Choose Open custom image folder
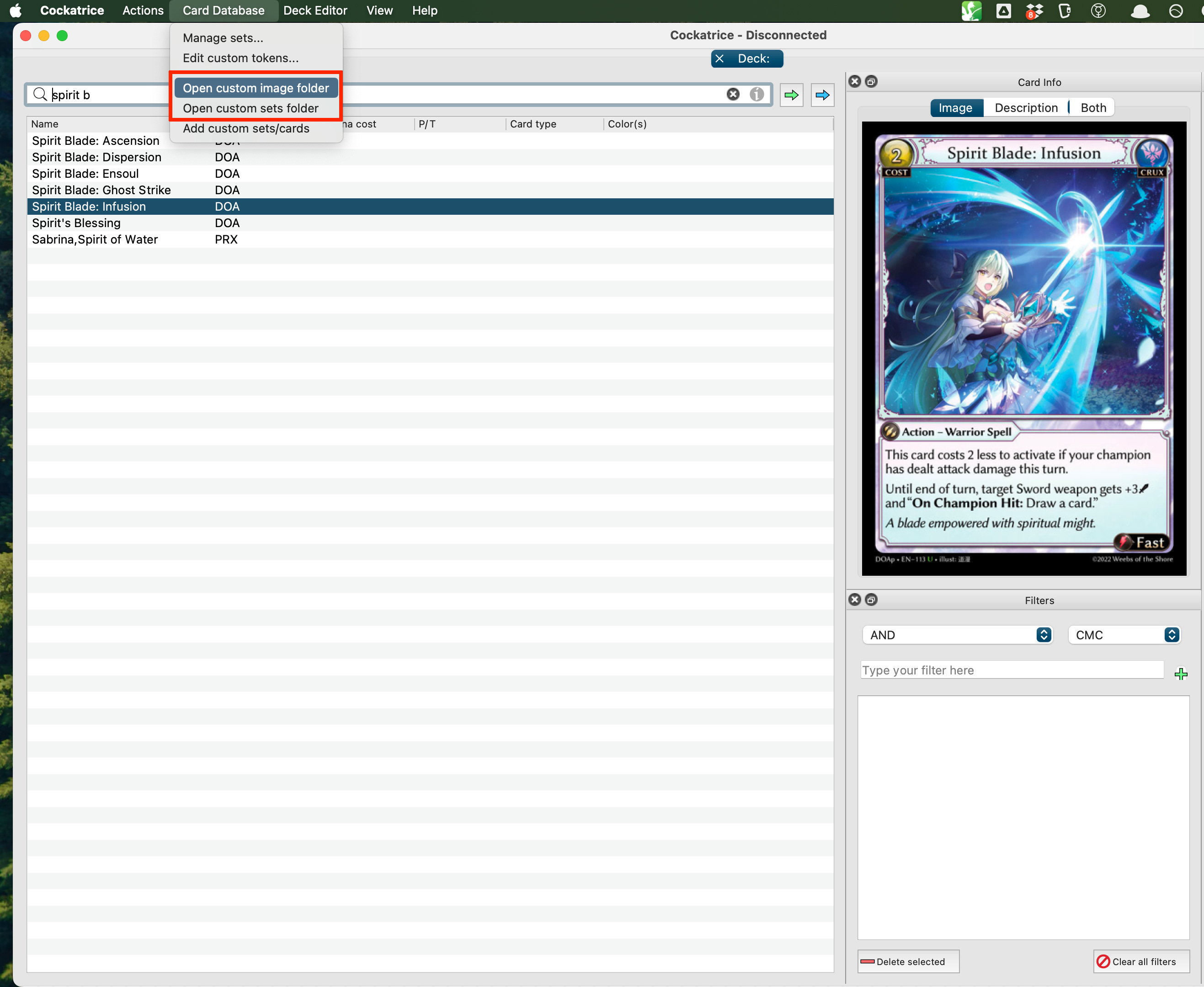Screen dimensions: 1204x987 pyautogui.click(x=256, y=88)
